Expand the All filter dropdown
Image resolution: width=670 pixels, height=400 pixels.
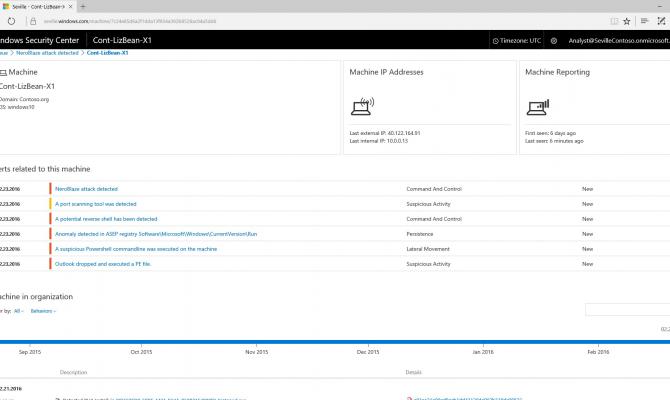click(x=18, y=311)
